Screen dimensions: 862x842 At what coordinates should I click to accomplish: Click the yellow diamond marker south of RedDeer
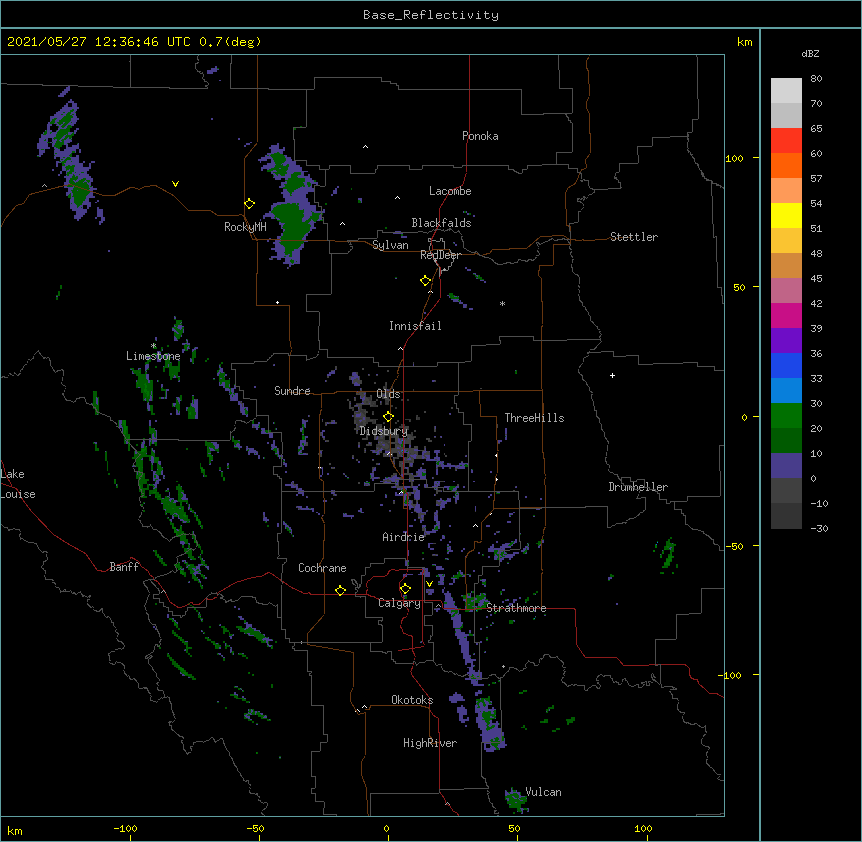(425, 281)
